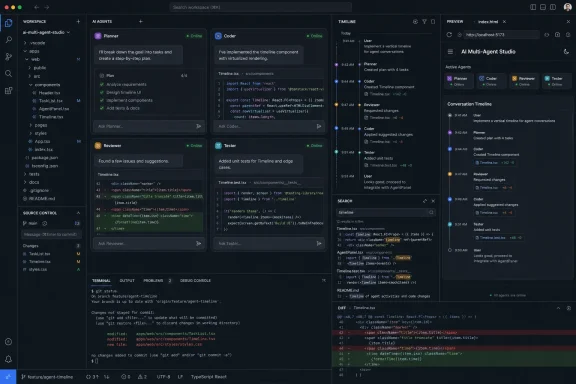Image resolution: width=576 pixels, height=384 pixels.
Task: Open the Source Control activity bar icon
Action: click(x=8, y=57)
